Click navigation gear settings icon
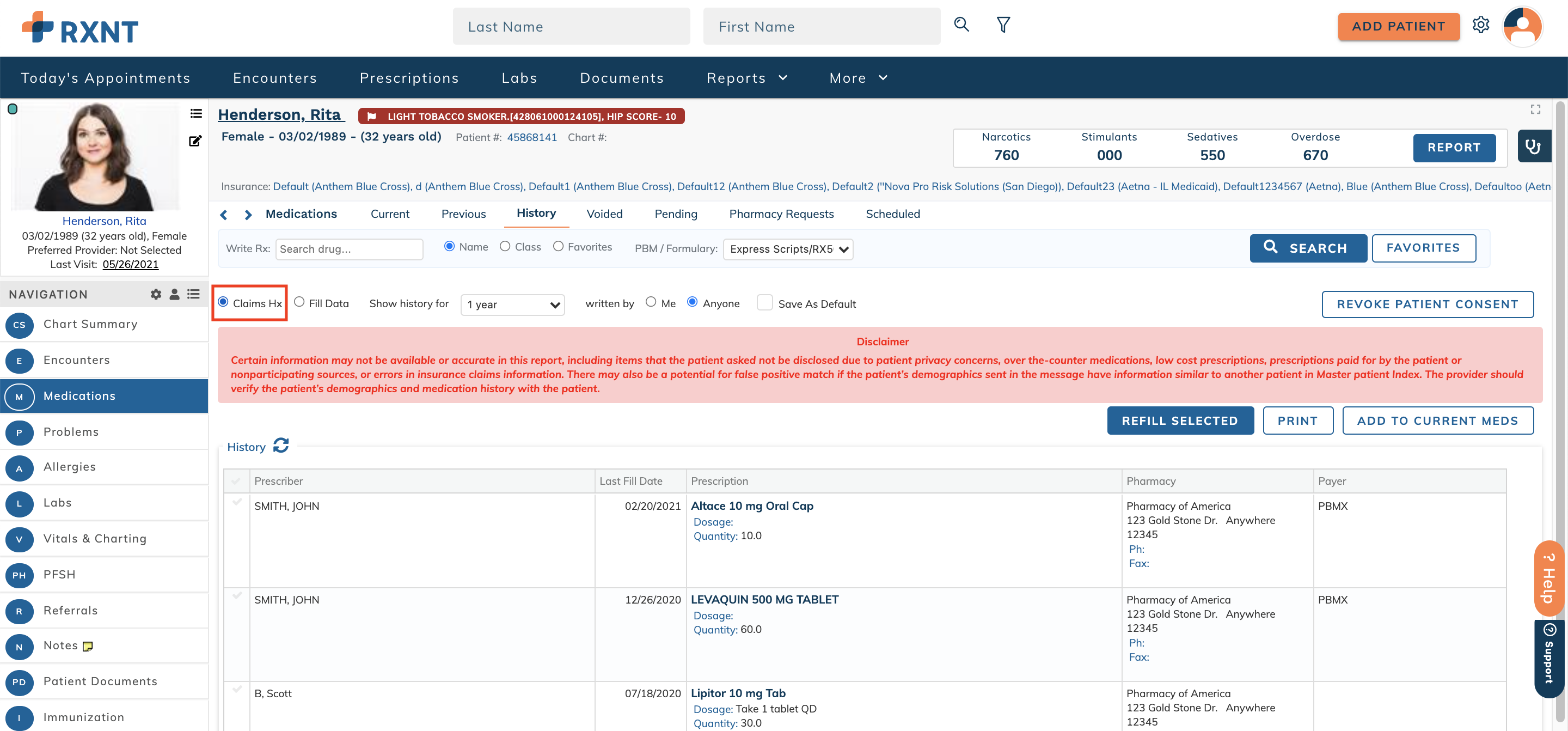The width and height of the screenshot is (1568, 731). tap(156, 294)
